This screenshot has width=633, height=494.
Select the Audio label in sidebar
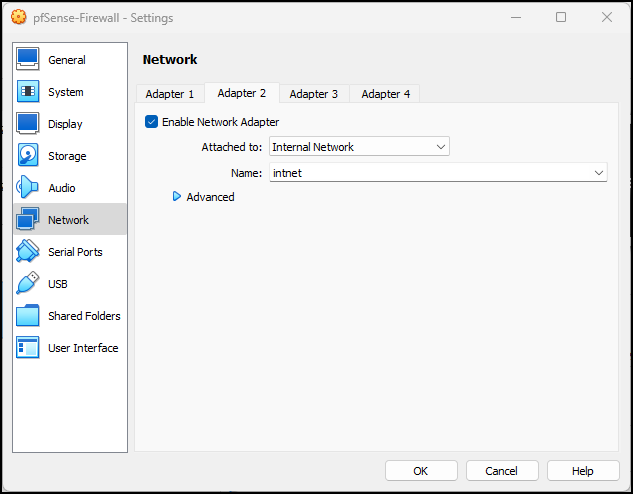(62, 188)
